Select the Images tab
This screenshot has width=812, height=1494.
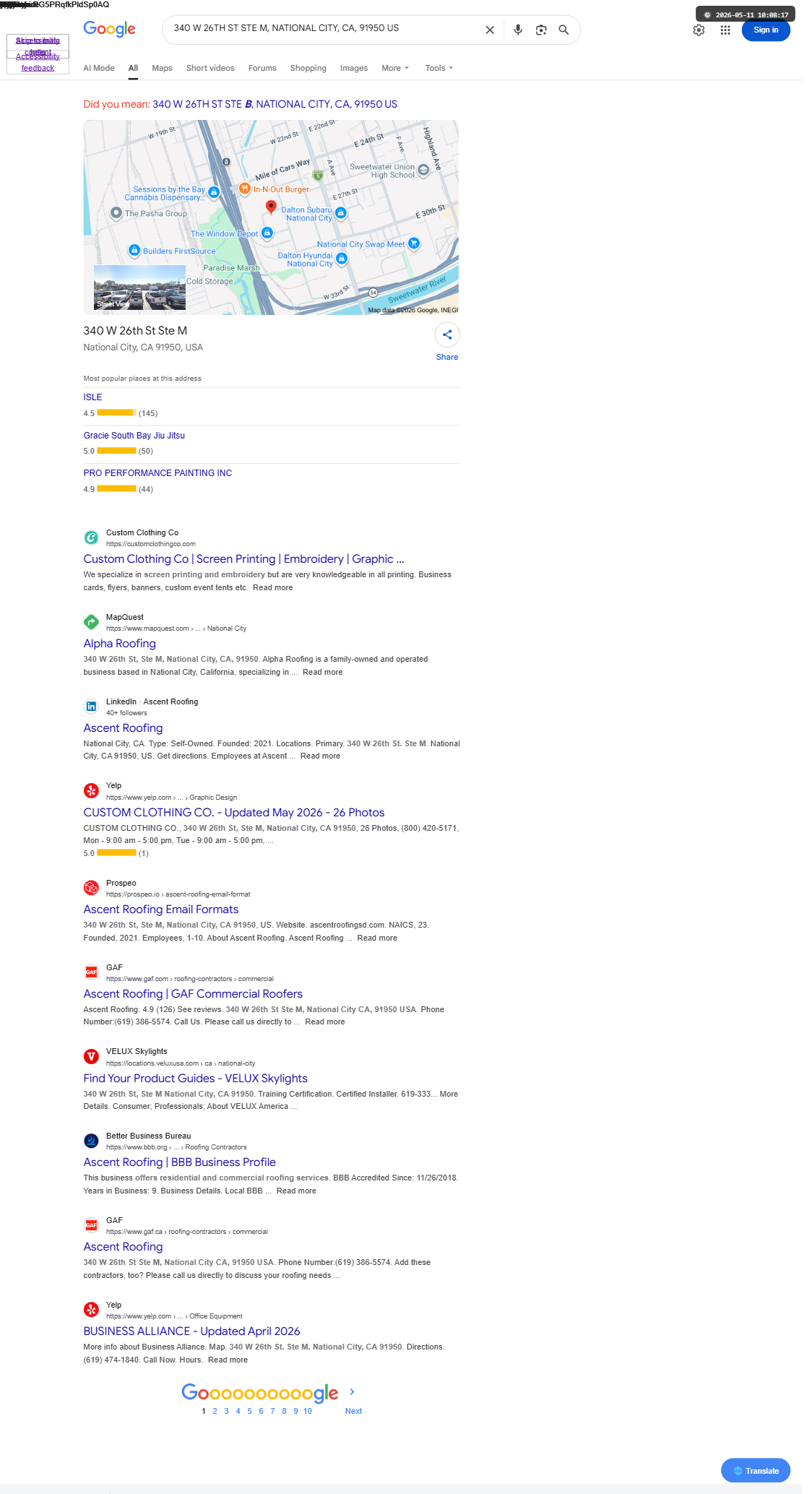click(354, 68)
